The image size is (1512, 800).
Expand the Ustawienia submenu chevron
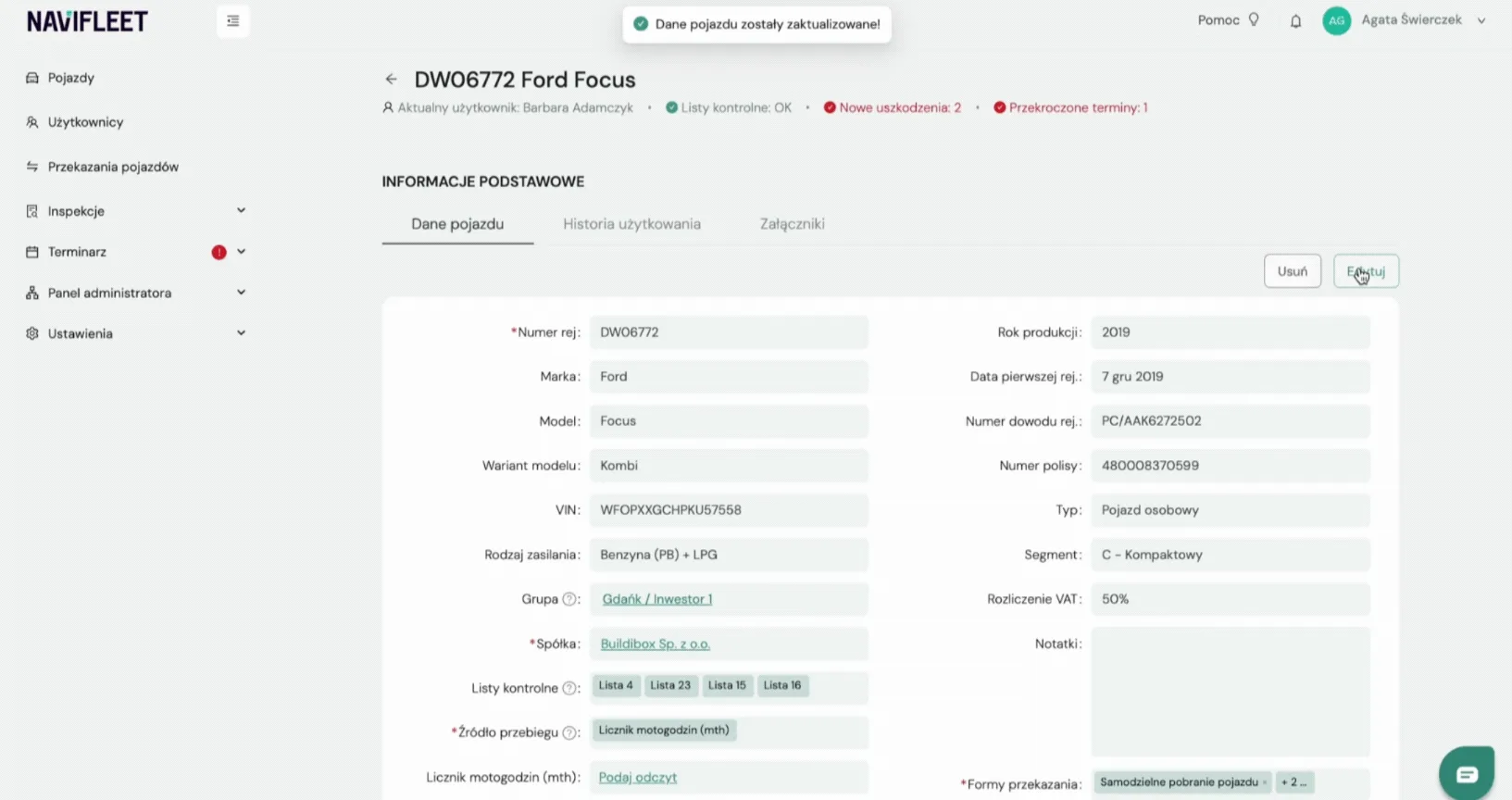(x=241, y=332)
